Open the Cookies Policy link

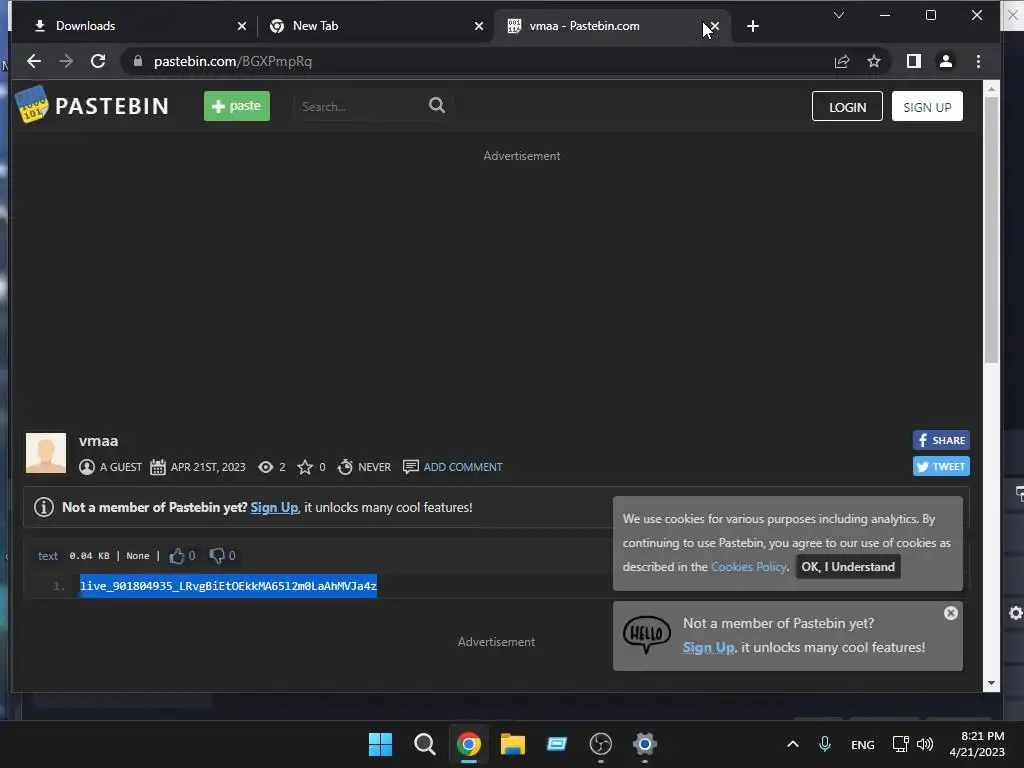[748, 567]
